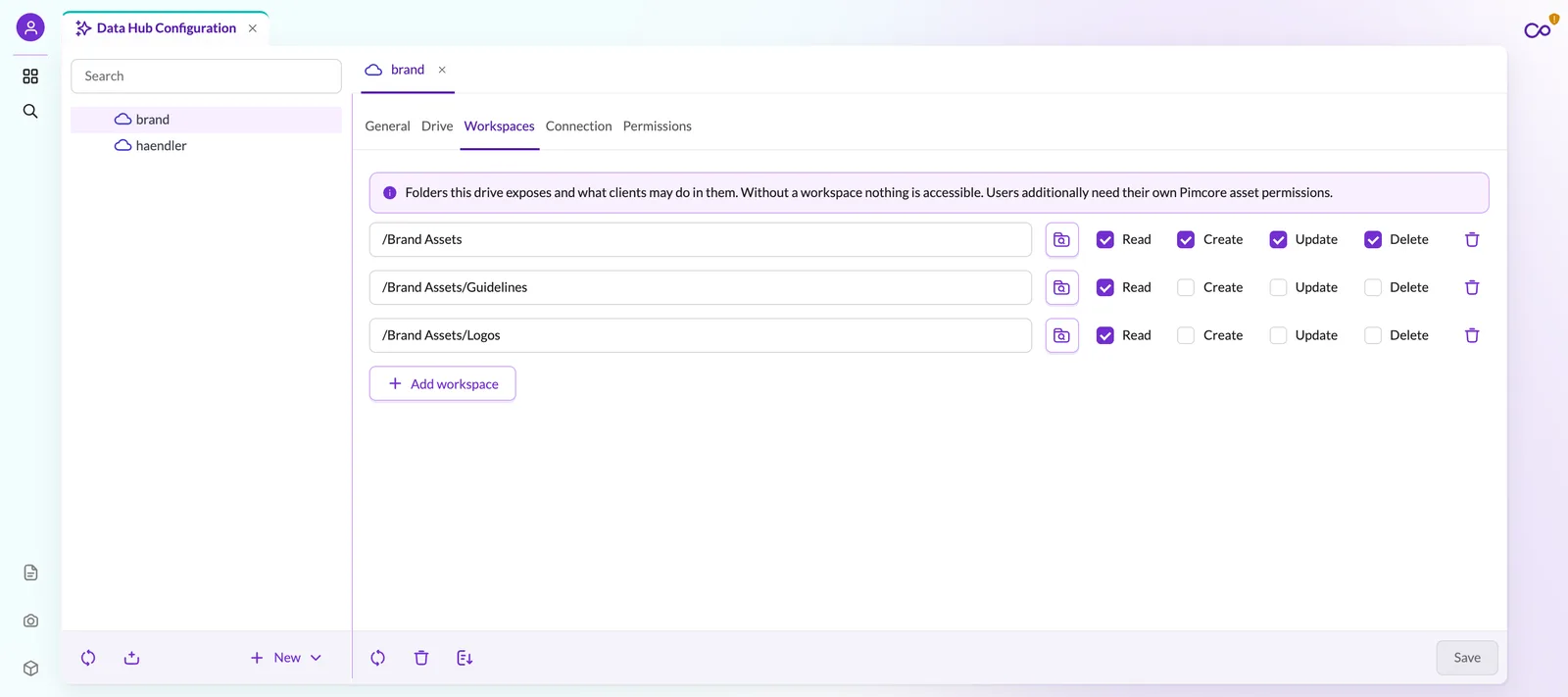The width and height of the screenshot is (1568, 697).
Task: Edit the /Brand Assets/Logos path field
Action: 701,336
